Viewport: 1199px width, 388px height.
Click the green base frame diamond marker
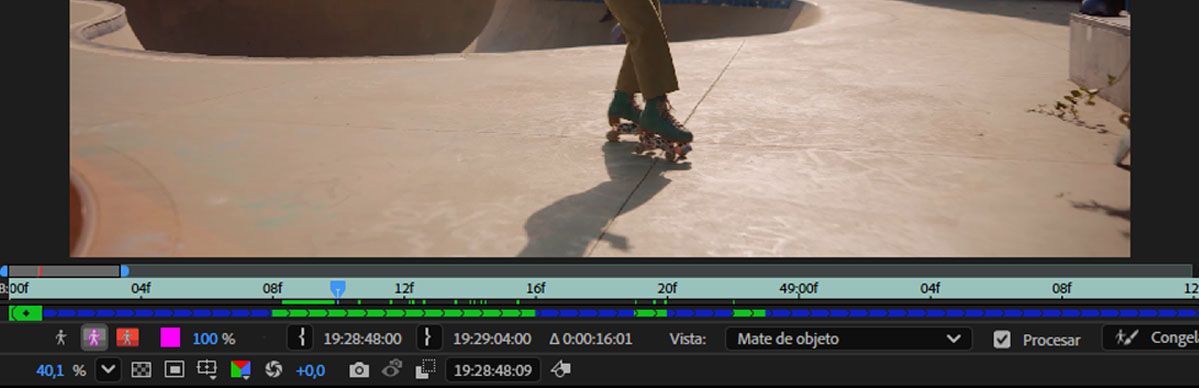pyautogui.click(x=27, y=313)
